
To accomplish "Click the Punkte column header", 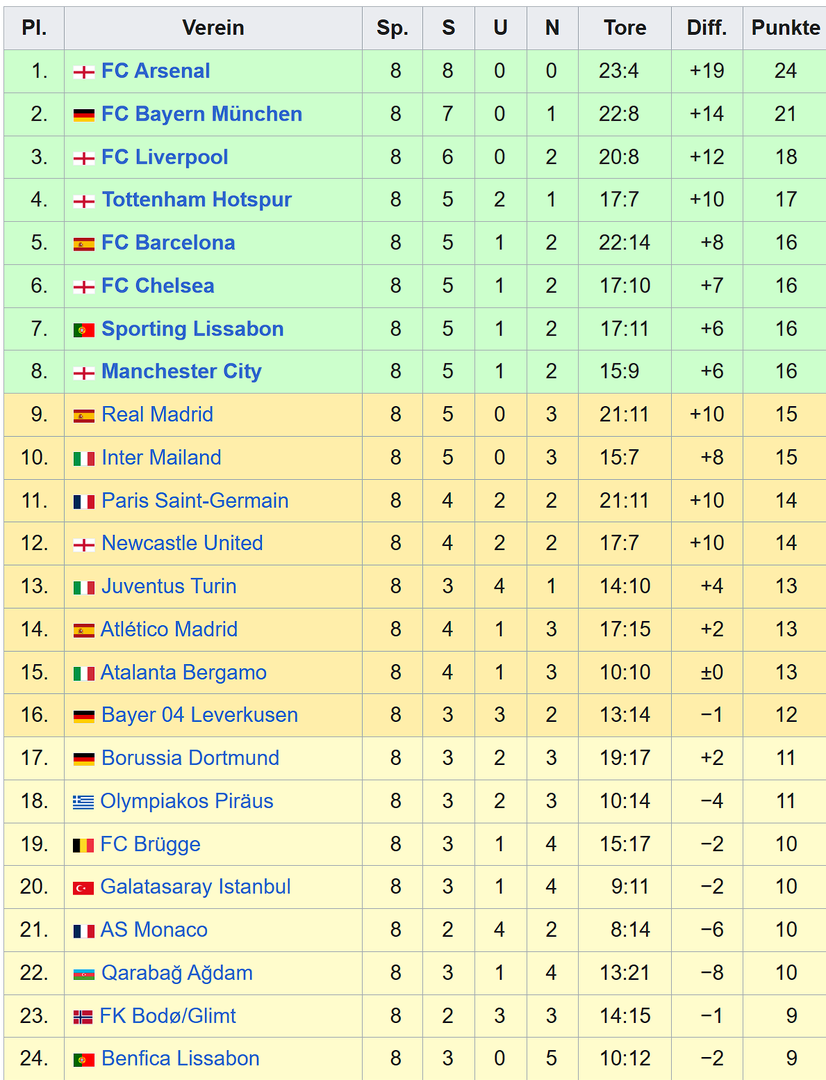I will [786, 28].
